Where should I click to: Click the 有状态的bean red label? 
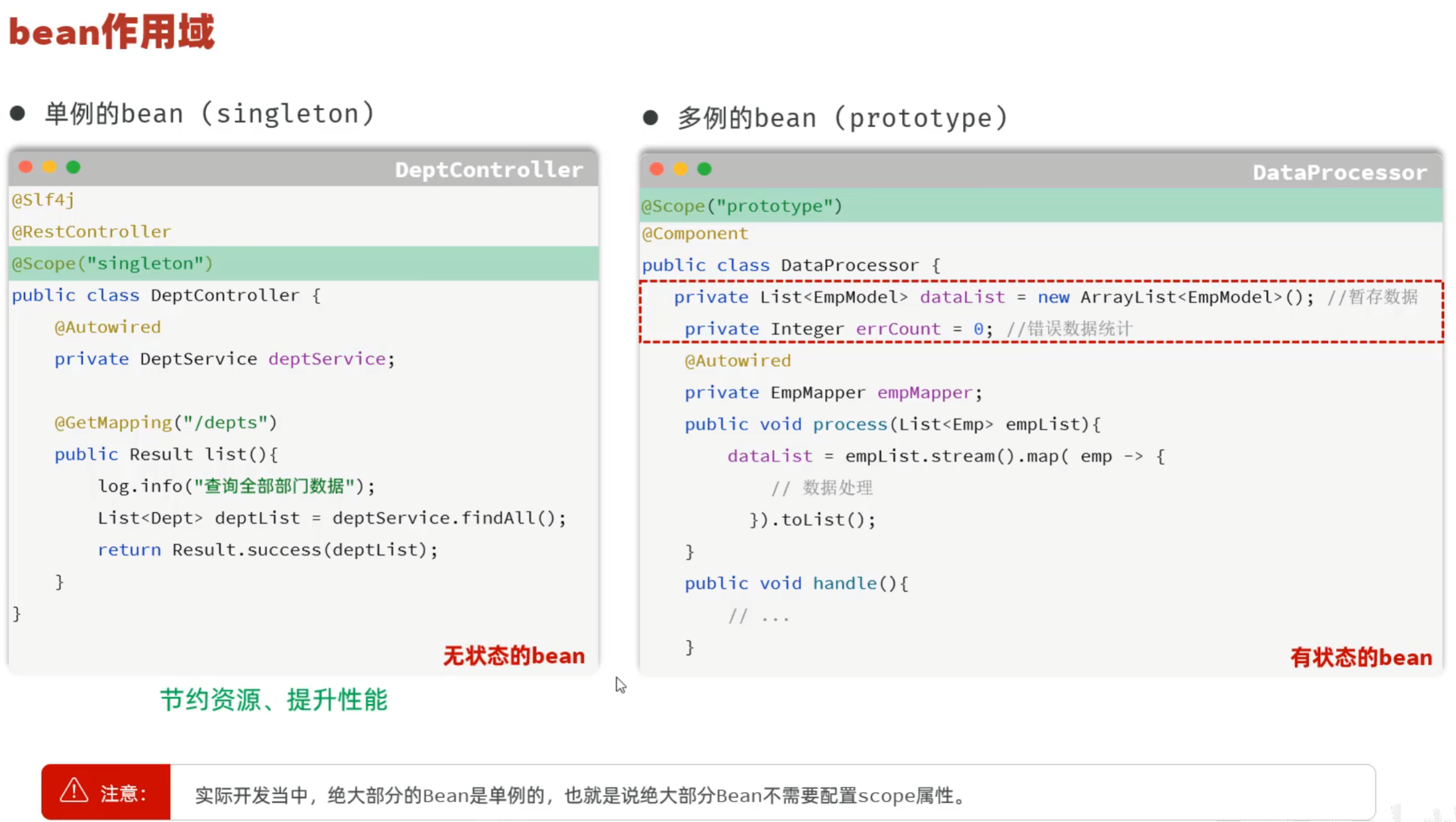(x=1361, y=658)
